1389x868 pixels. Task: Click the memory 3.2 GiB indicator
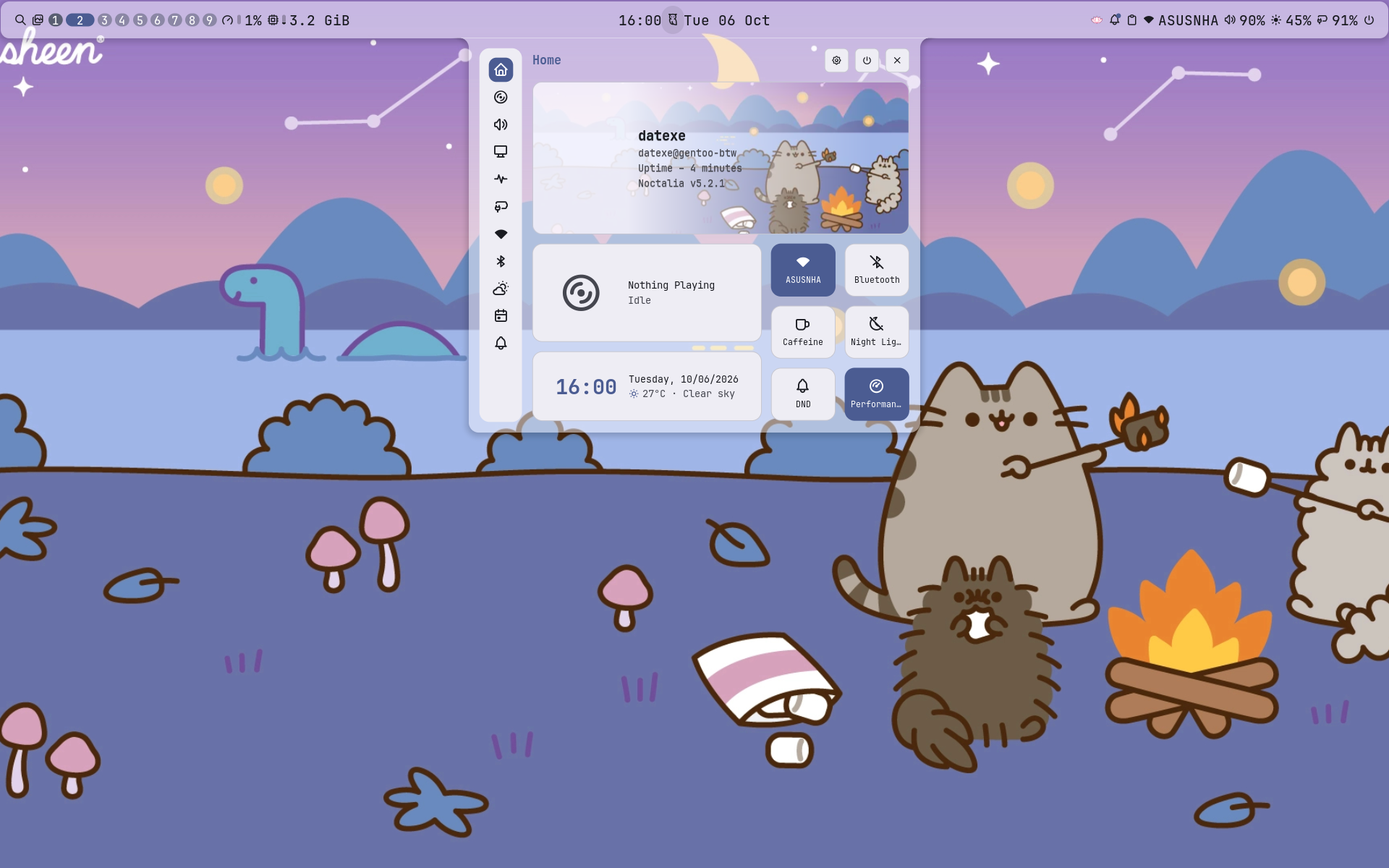click(309, 20)
